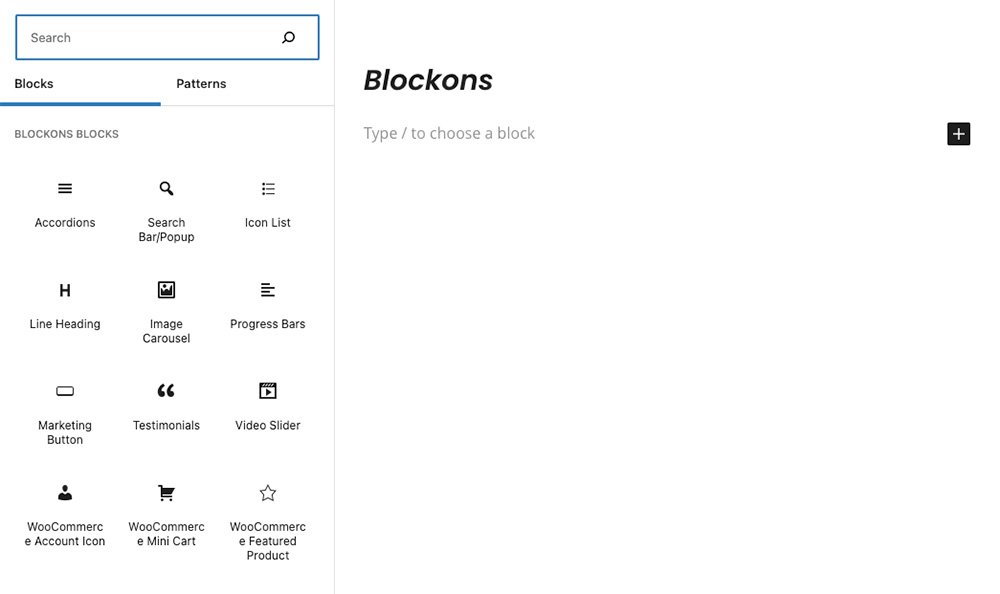The width and height of the screenshot is (1000, 594).
Task: Insert the WooCommerce Mini Cart block
Action: tap(166, 516)
